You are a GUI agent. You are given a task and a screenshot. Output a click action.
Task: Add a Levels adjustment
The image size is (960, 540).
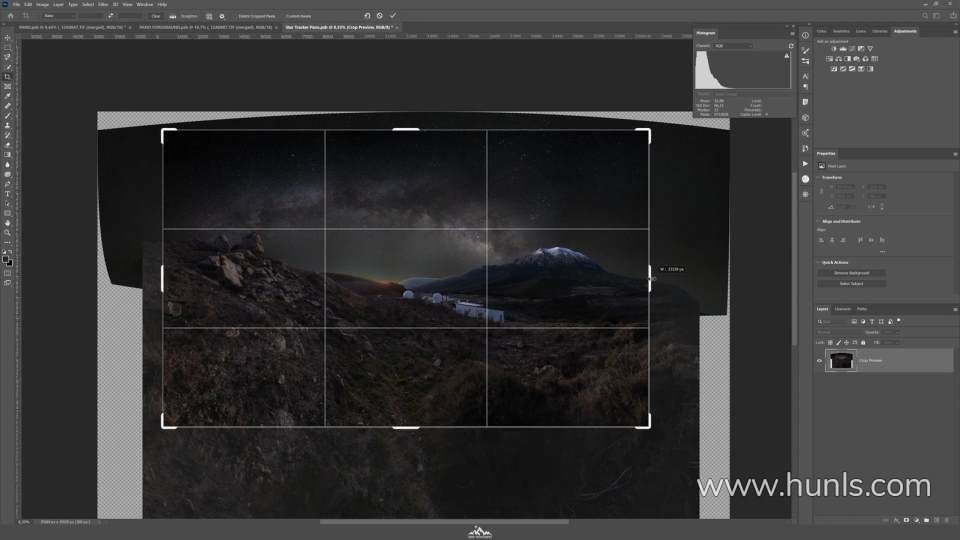[x=843, y=49]
